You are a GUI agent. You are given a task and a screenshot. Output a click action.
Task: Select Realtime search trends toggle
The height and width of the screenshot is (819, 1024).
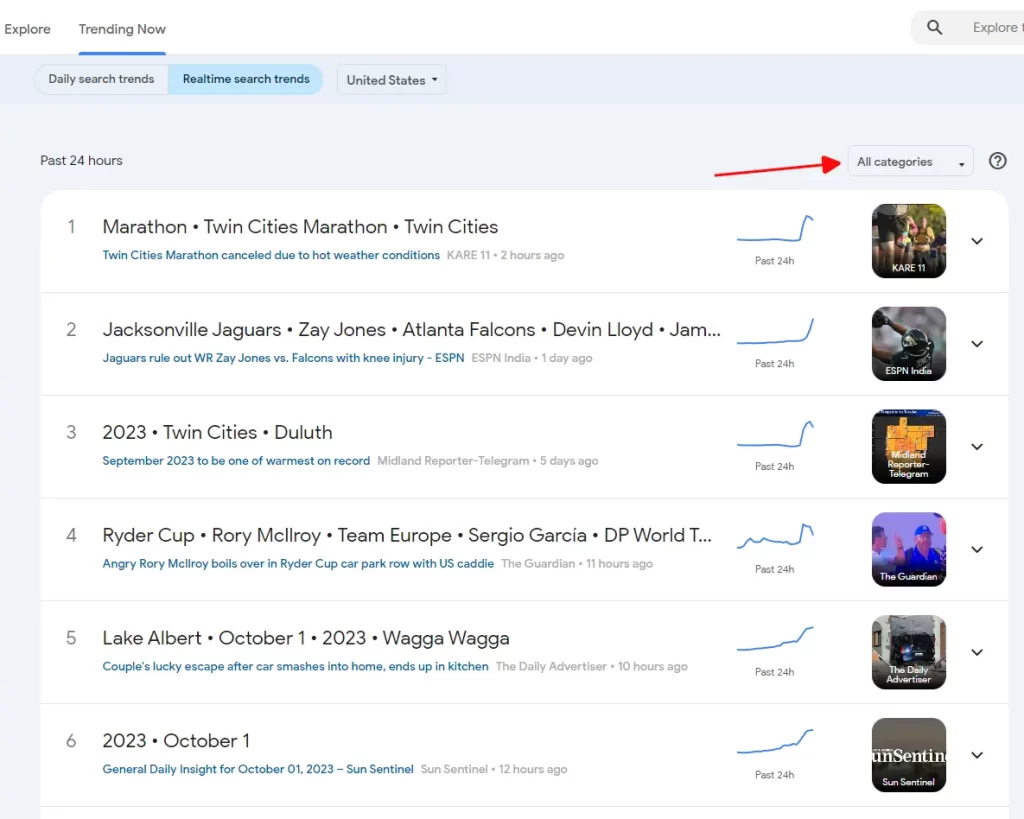246,80
